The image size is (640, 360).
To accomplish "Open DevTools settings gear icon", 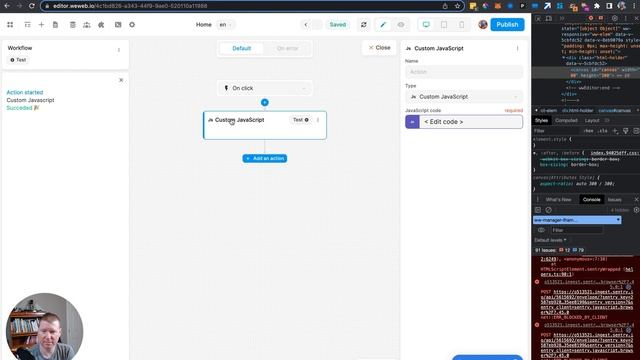I will tap(614, 18).
